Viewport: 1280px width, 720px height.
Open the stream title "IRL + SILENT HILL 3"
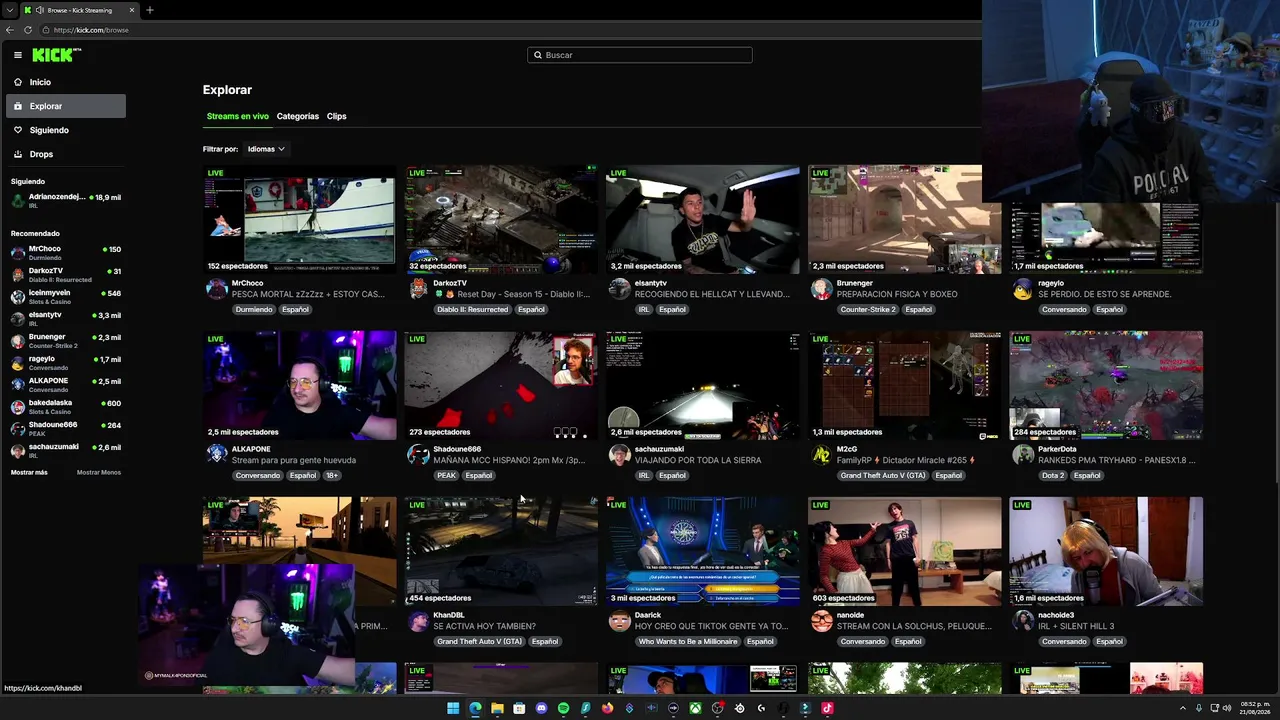coord(1076,626)
